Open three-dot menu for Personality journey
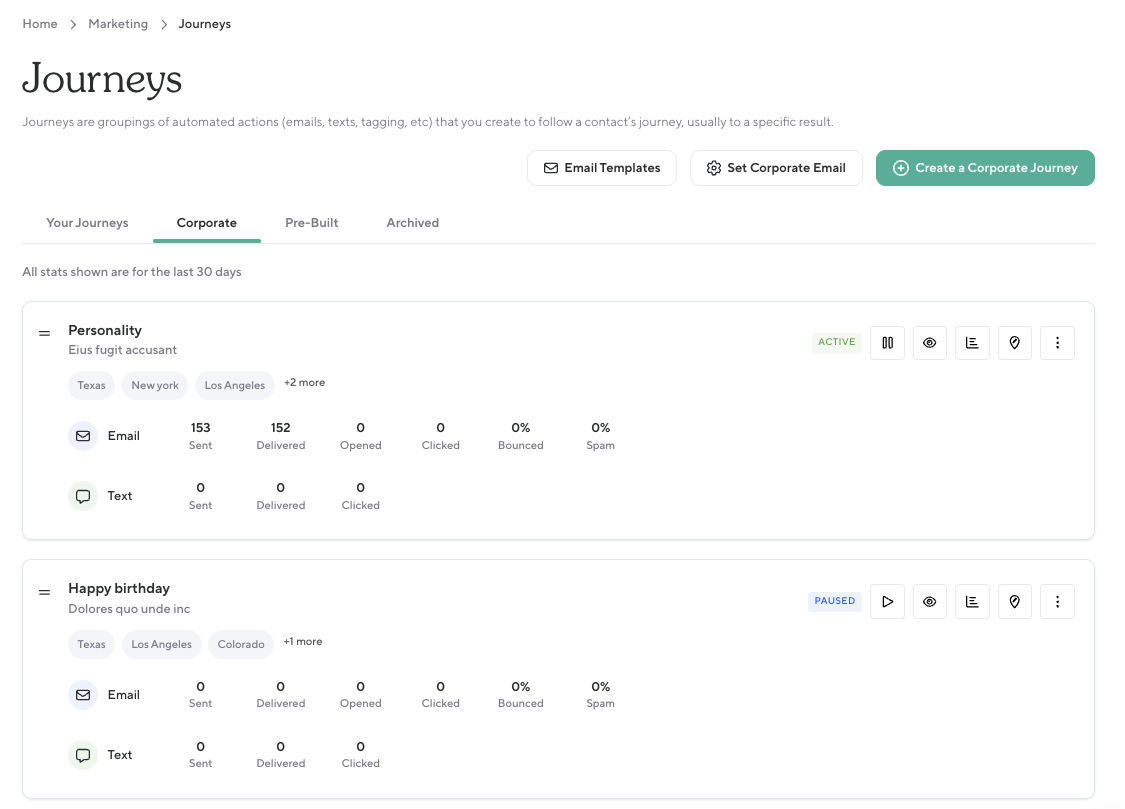The image size is (1125, 809). tap(1057, 343)
